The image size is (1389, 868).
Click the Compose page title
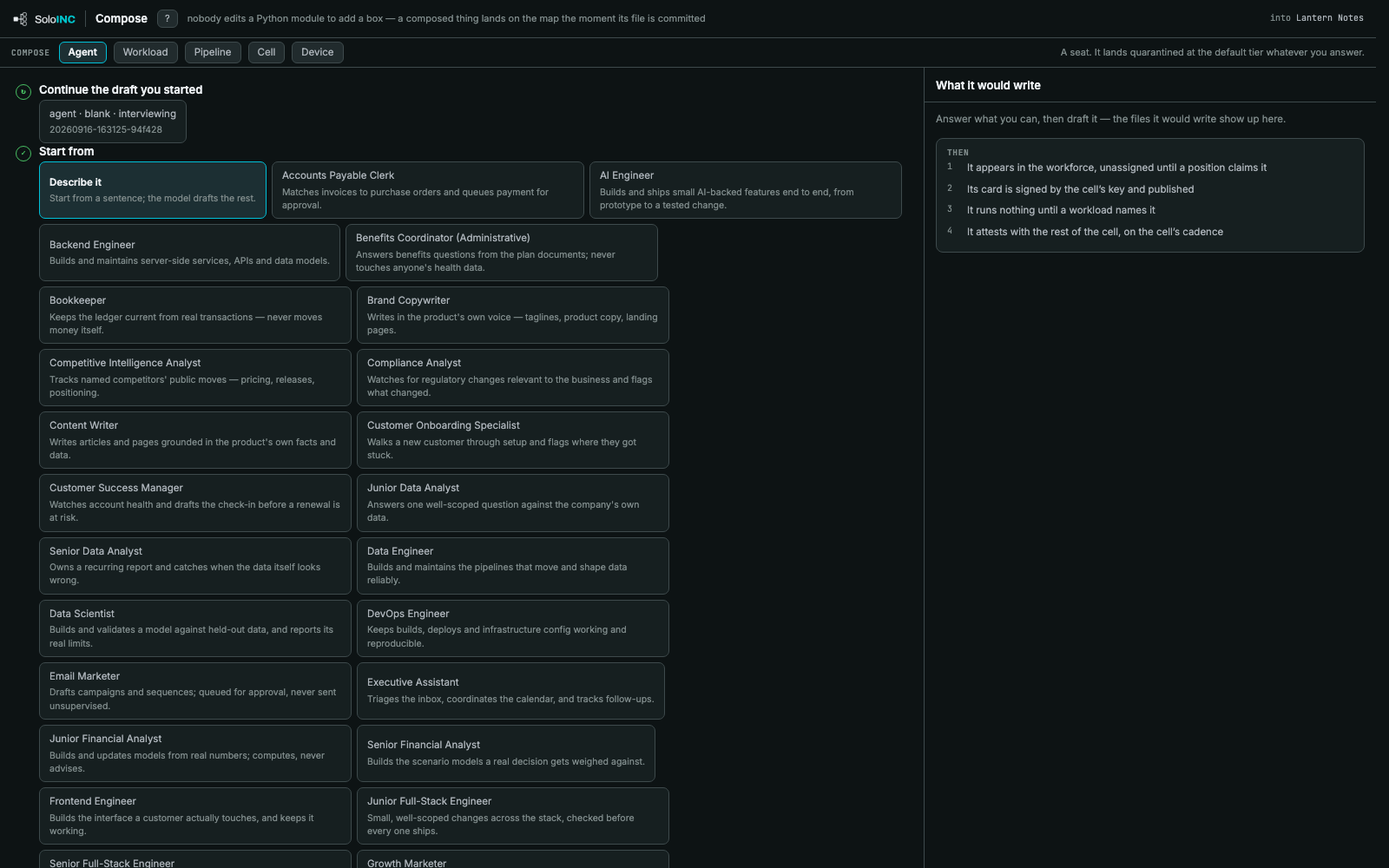pyautogui.click(x=122, y=18)
